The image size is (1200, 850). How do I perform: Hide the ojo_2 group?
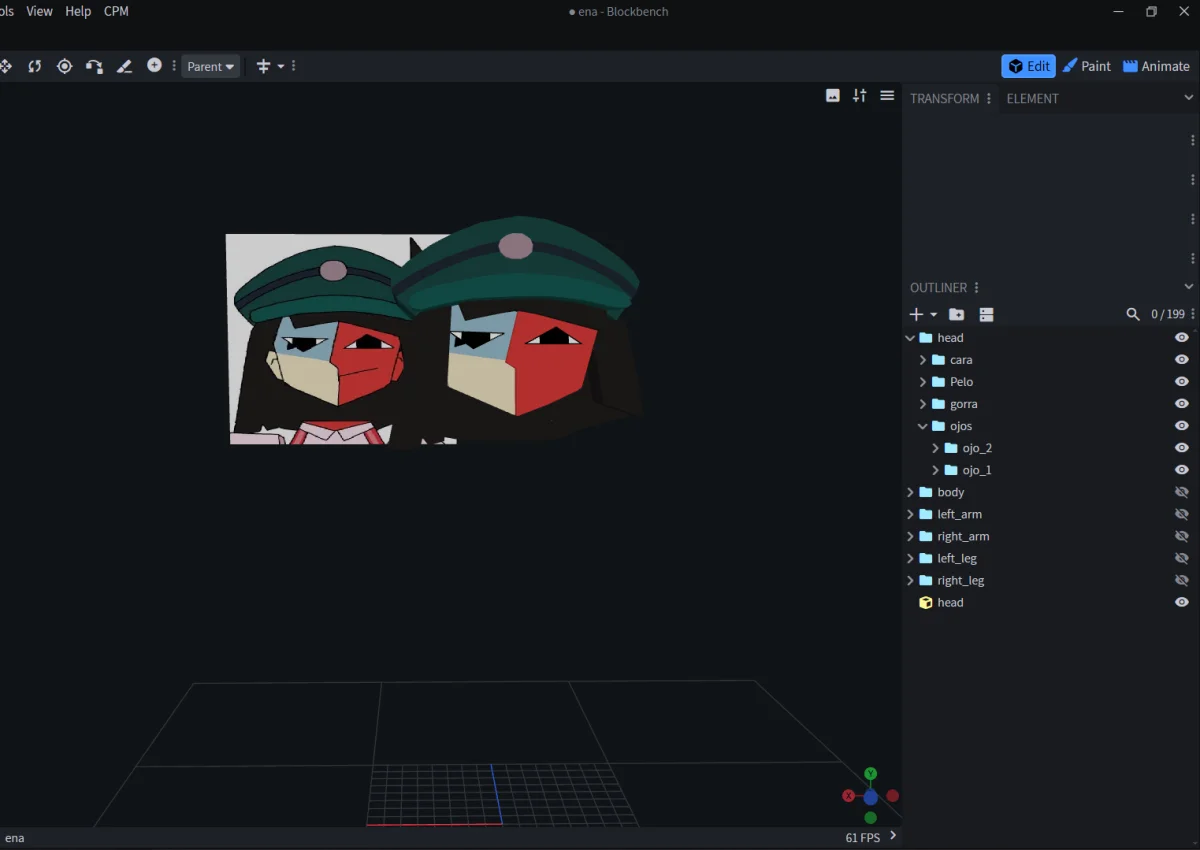pos(1182,448)
